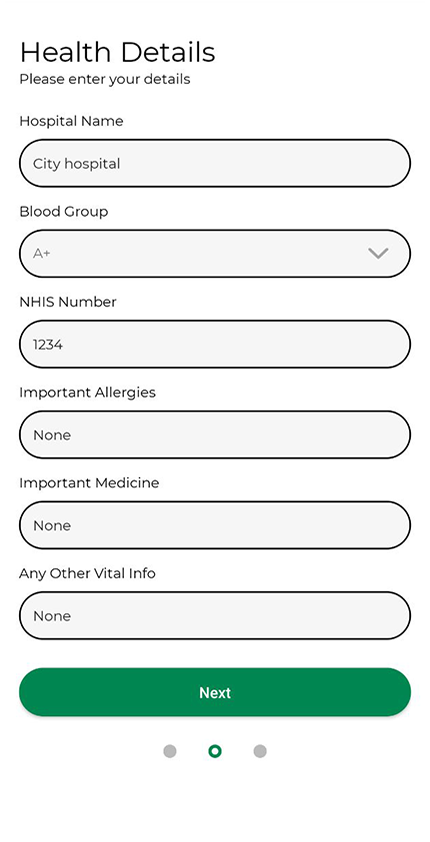Image resolution: width=430 pixels, height=842 pixels.
Task: Click the 'Please enter your details' subtitle
Action: point(105,79)
